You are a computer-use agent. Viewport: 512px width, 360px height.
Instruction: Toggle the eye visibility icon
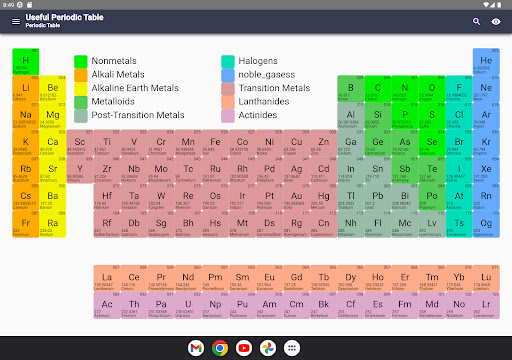tap(496, 22)
